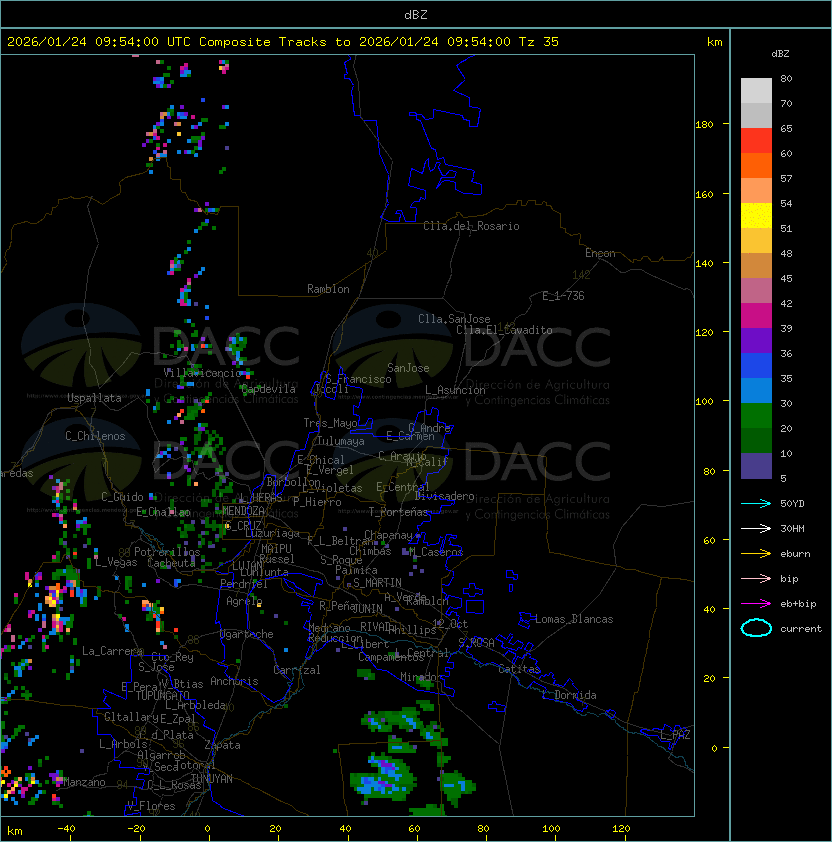Select the Clla.del_Rosario map label
832x842 pixels.
click(x=471, y=226)
